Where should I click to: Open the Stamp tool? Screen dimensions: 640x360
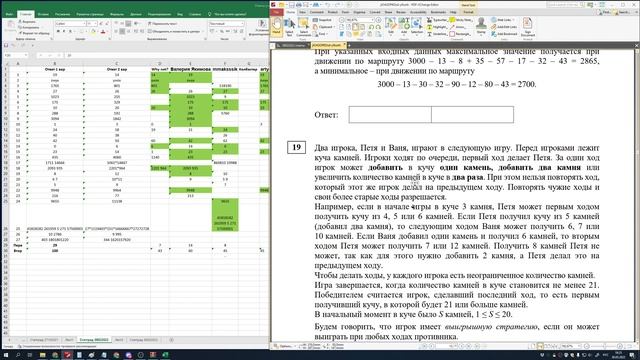pos(481,26)
